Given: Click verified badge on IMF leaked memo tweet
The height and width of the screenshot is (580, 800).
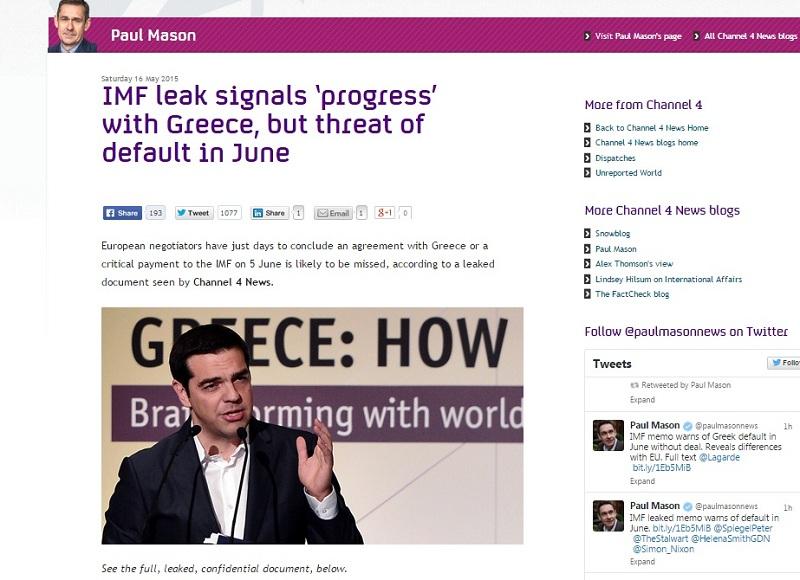Looking at the screenshot, I should coord(688,507).
